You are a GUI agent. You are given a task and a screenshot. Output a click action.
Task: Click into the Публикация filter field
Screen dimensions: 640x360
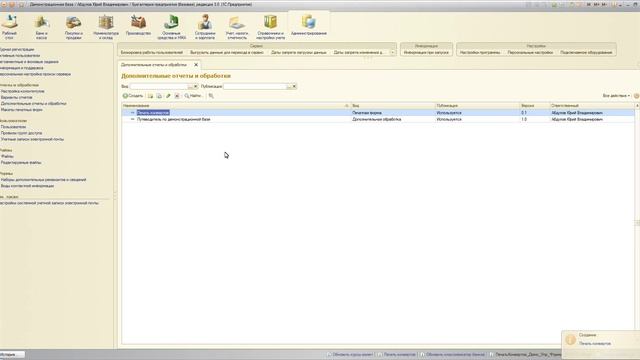pos(255,87)
